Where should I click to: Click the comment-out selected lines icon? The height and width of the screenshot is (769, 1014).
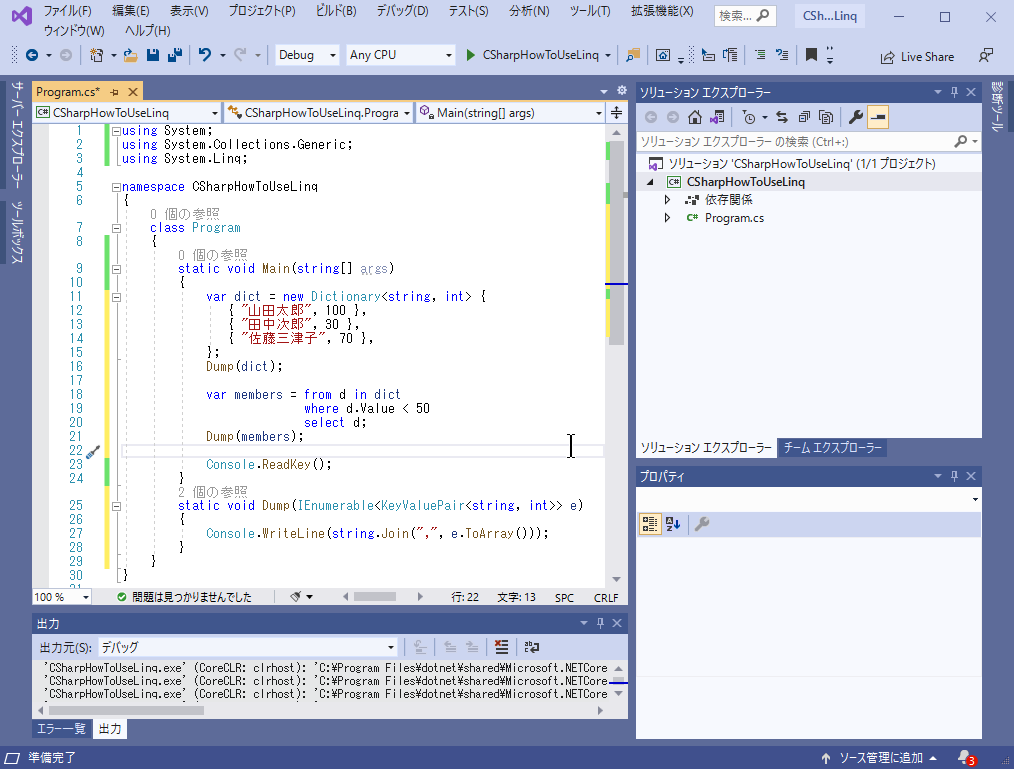tap(760, 56)
